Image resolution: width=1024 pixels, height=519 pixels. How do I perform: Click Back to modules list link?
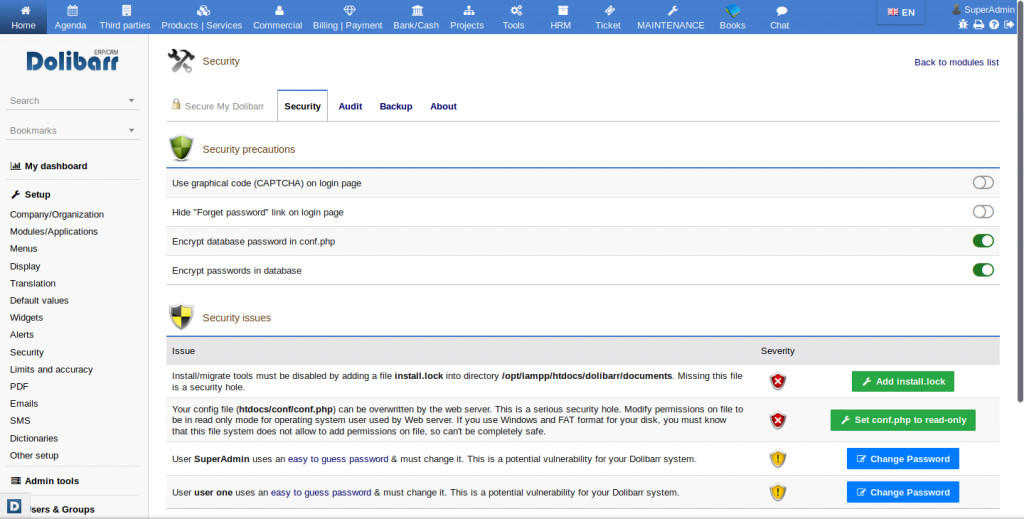956,62
